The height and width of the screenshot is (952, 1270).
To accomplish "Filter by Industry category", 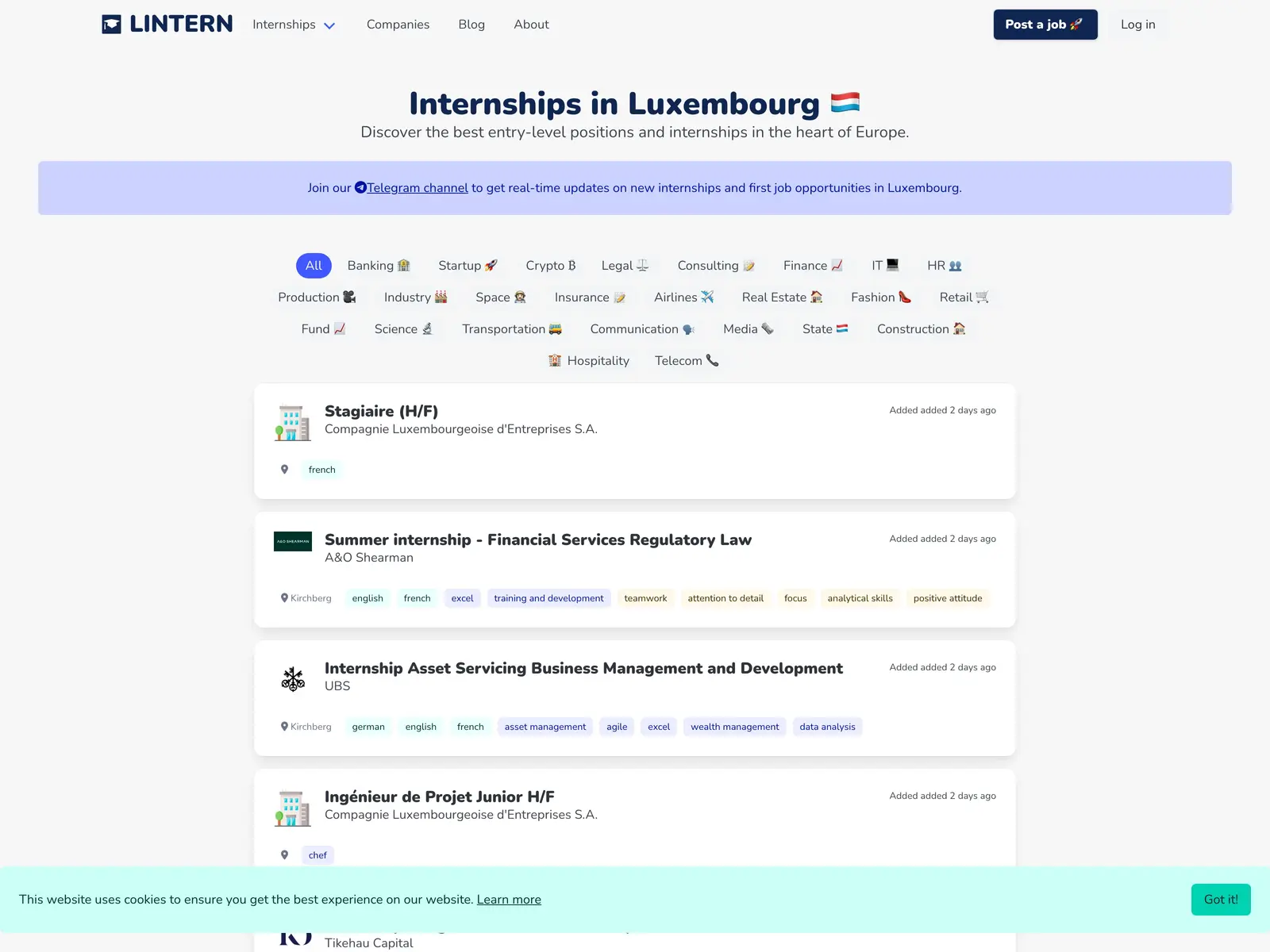I will [416, 297].
